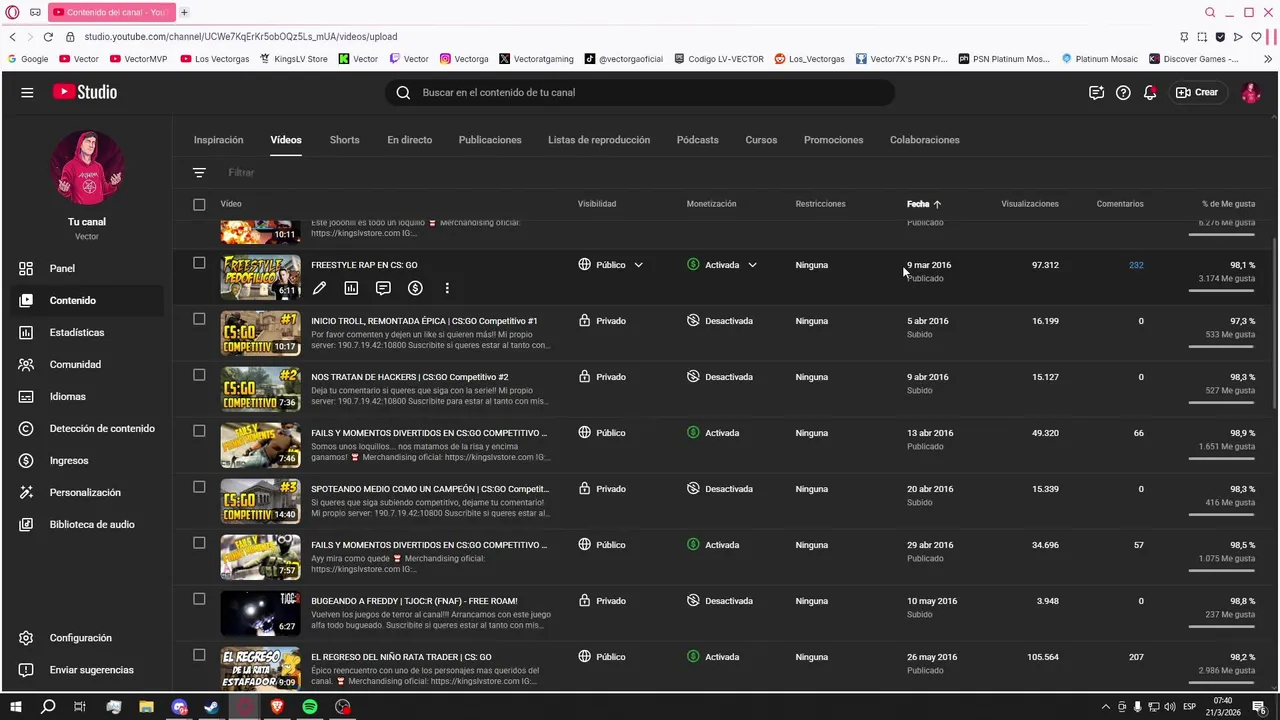The height and width of the screenshot is (720, 1280).
Task: Reload the browser page
Action: [x=49, y=37]
